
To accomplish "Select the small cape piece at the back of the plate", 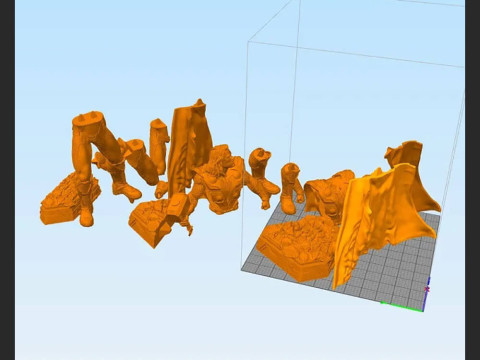I will click(x=408, y=157).
